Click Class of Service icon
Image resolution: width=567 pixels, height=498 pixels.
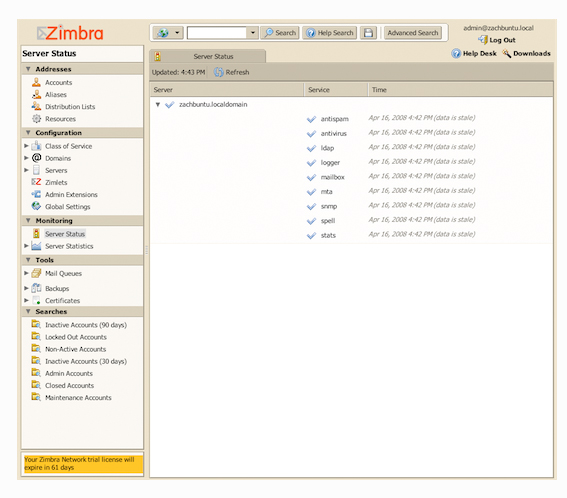click(x=36, y=146)
